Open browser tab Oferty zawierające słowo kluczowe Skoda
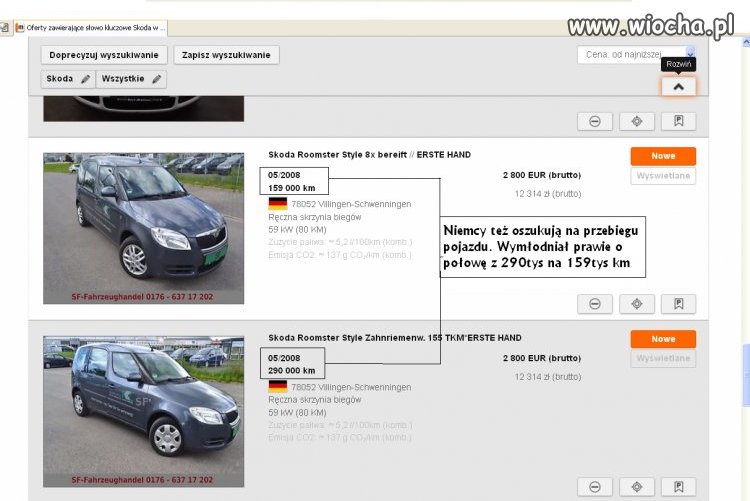Image resolution: width=750 pixels, height=501 pixels. pos(91,28)
